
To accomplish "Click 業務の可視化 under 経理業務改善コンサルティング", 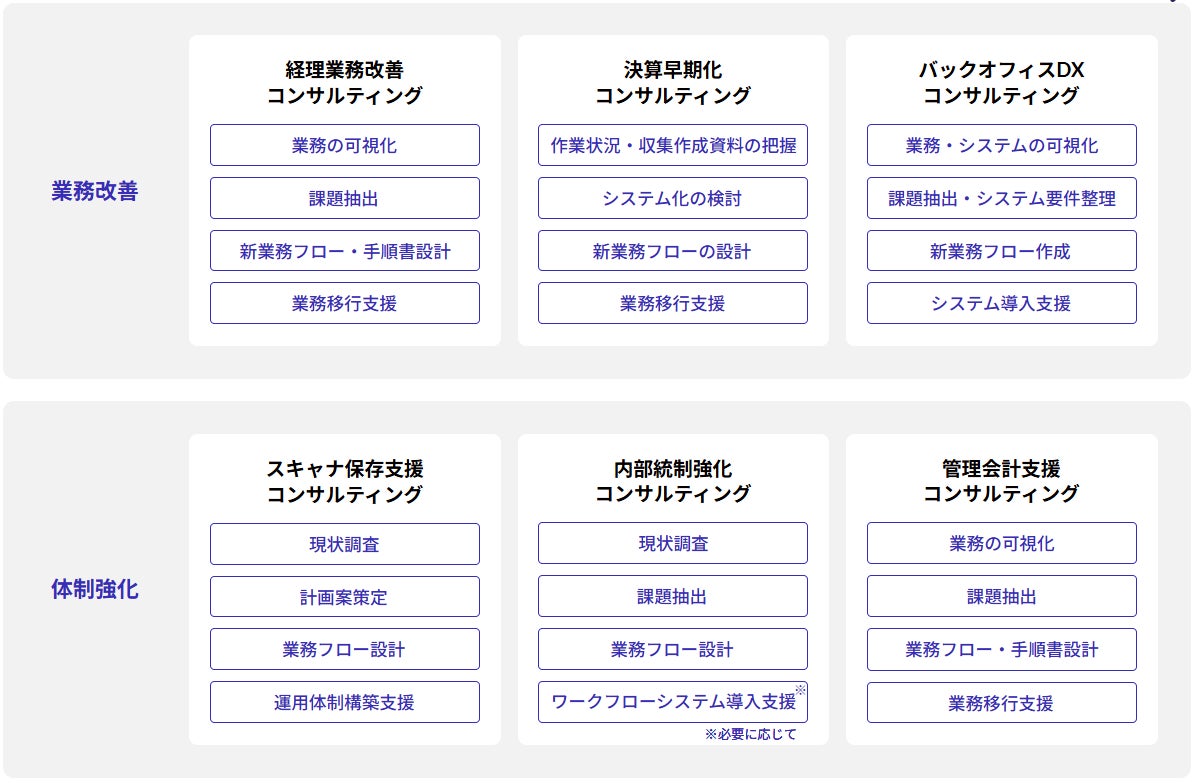I will [x=344, y=145].
